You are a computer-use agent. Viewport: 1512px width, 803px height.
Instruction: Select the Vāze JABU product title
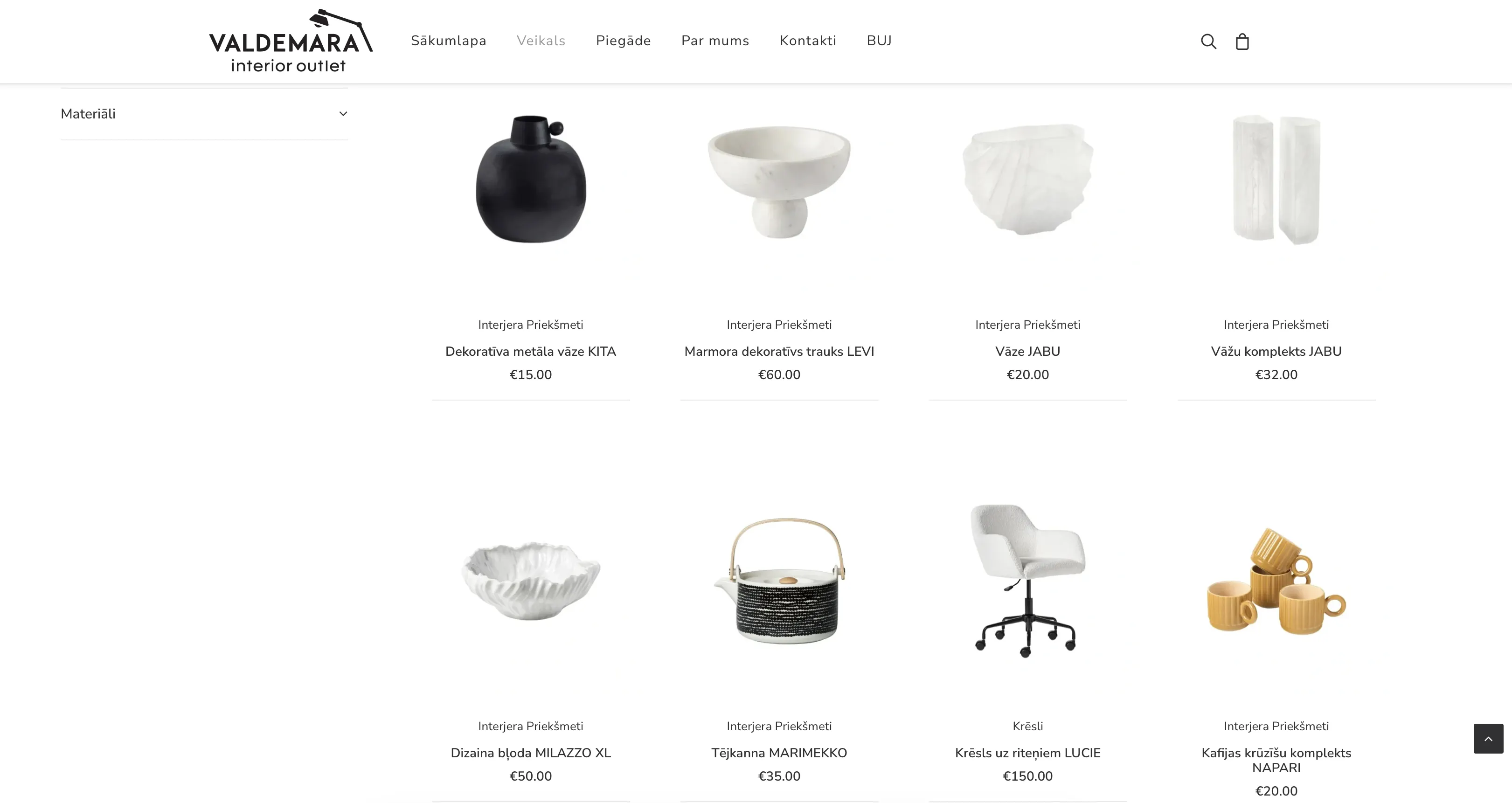point(1027,352)
